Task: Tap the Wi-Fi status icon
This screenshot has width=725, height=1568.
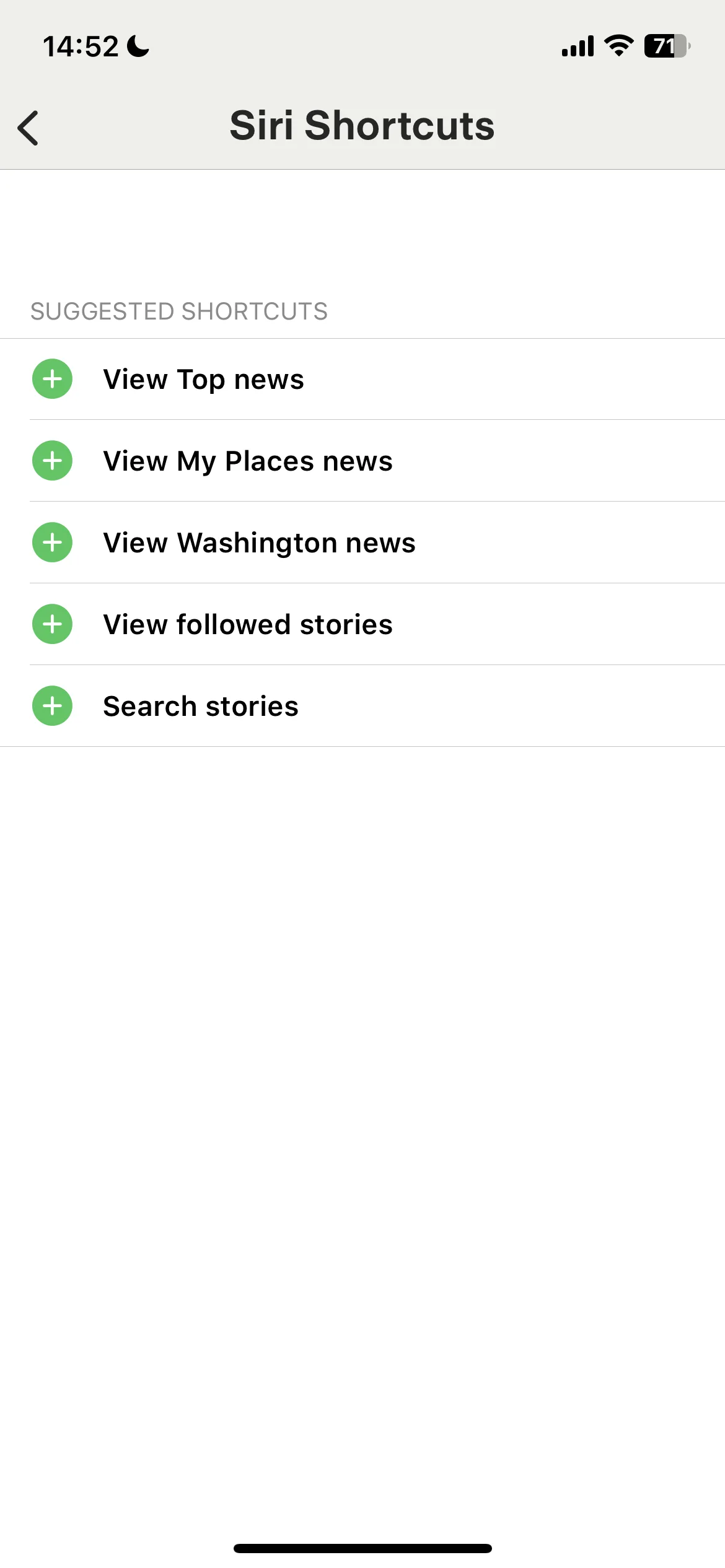Action: (x=618, y=46)
